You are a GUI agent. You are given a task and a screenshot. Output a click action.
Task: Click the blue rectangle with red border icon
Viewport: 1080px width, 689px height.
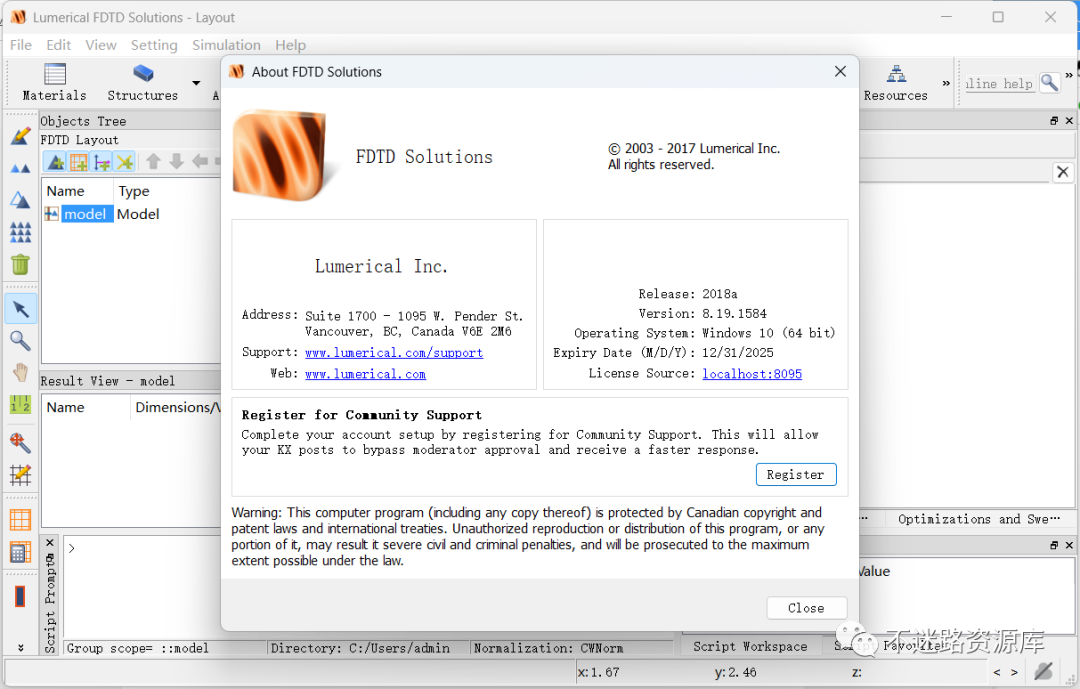(20, 596)
